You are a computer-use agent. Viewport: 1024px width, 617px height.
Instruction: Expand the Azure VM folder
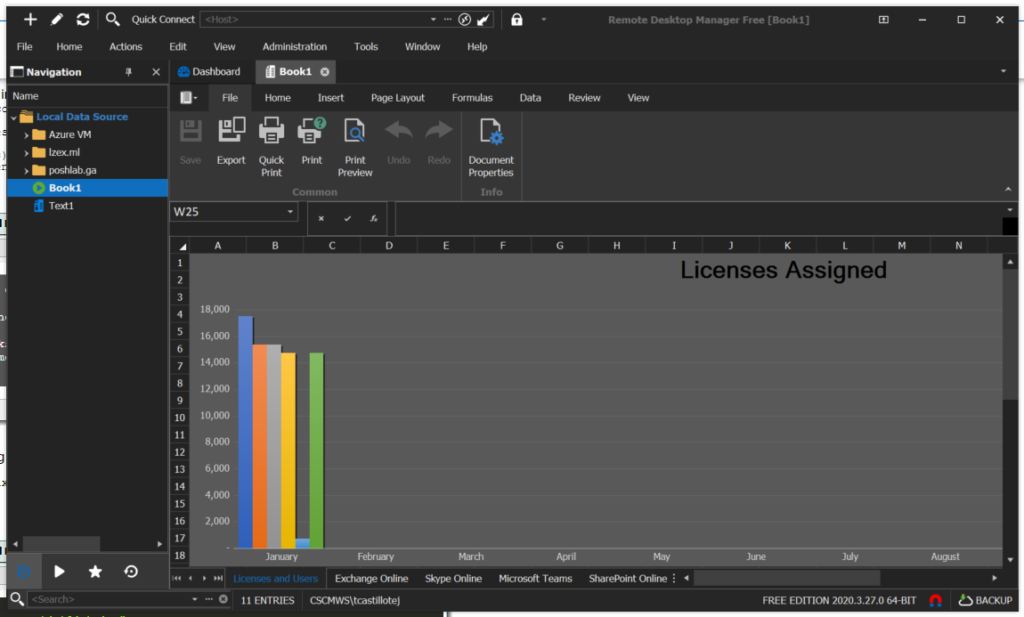pyautogui.click(x=27, y=135)
